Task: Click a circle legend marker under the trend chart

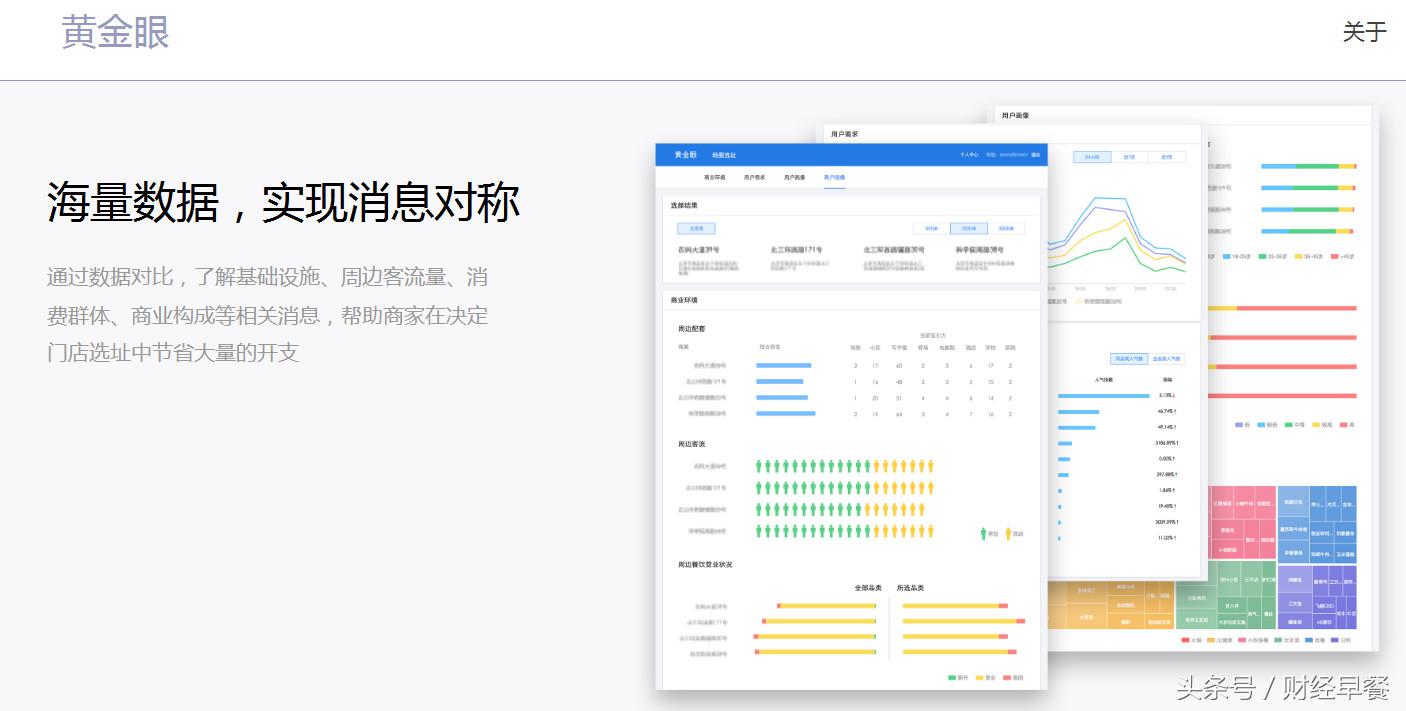Action: point(1078,301)
